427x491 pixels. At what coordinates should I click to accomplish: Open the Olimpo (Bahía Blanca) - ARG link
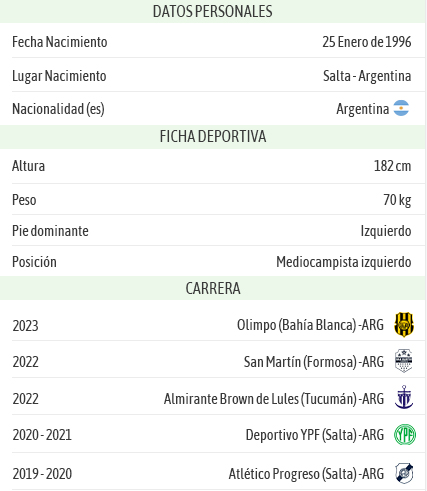(x=310, y=325)
